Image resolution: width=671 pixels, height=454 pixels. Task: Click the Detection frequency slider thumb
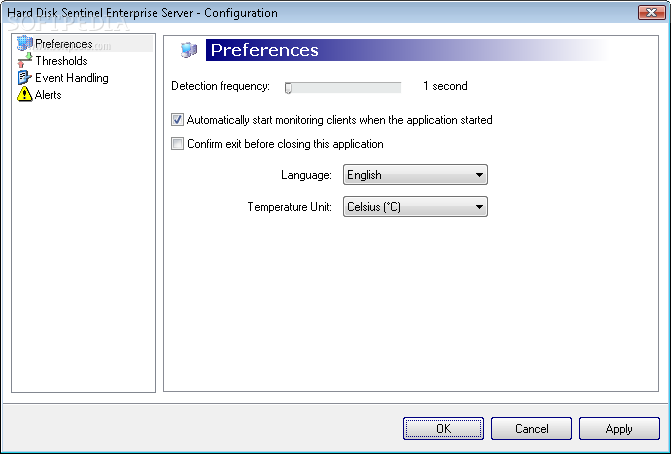point(288,88)
